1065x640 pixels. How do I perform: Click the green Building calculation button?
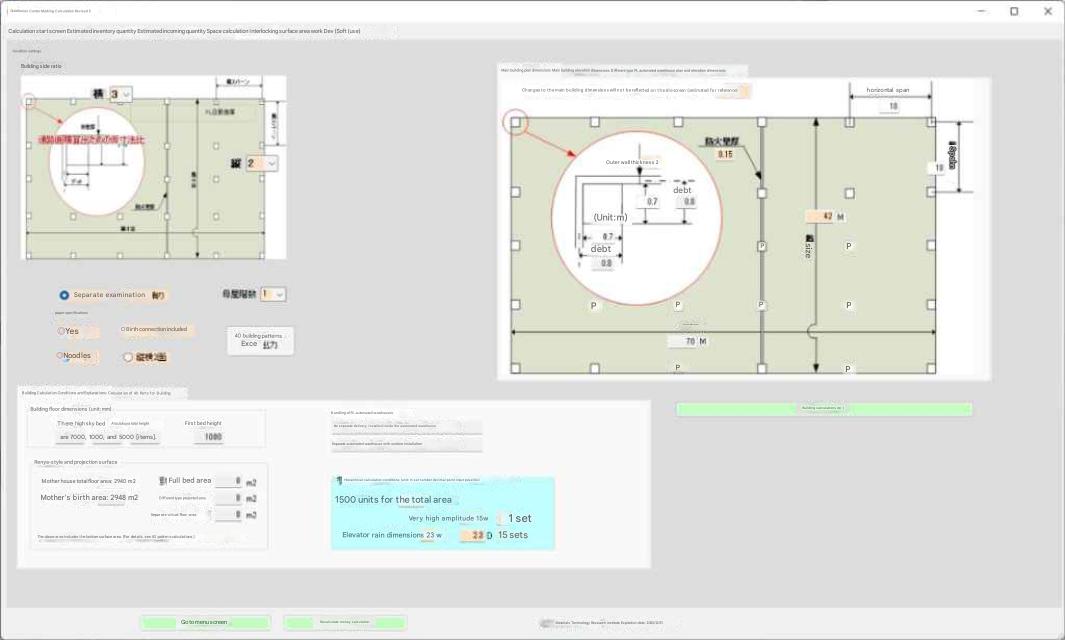point(824,409)
